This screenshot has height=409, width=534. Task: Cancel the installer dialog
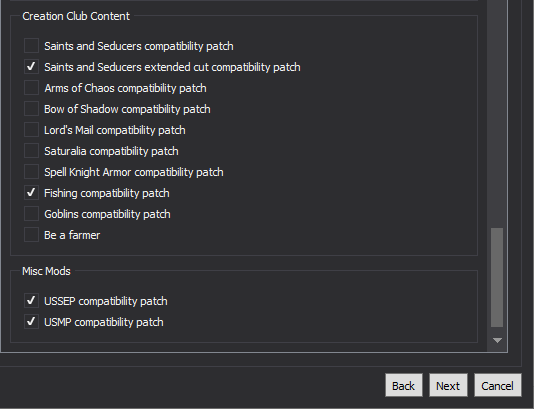point(498,386)
